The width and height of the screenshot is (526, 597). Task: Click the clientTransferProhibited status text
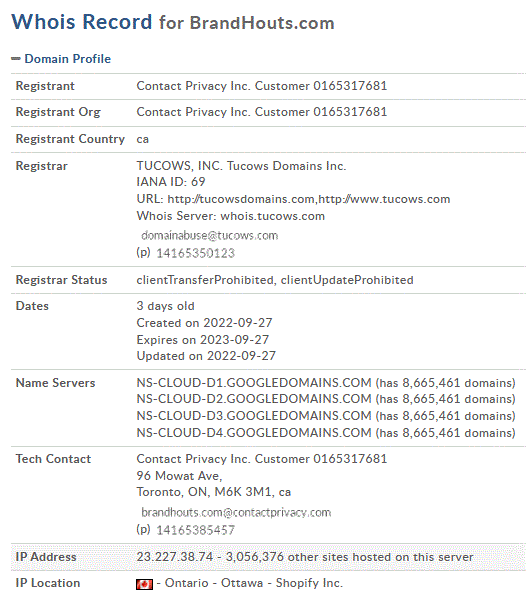(206, 280)
